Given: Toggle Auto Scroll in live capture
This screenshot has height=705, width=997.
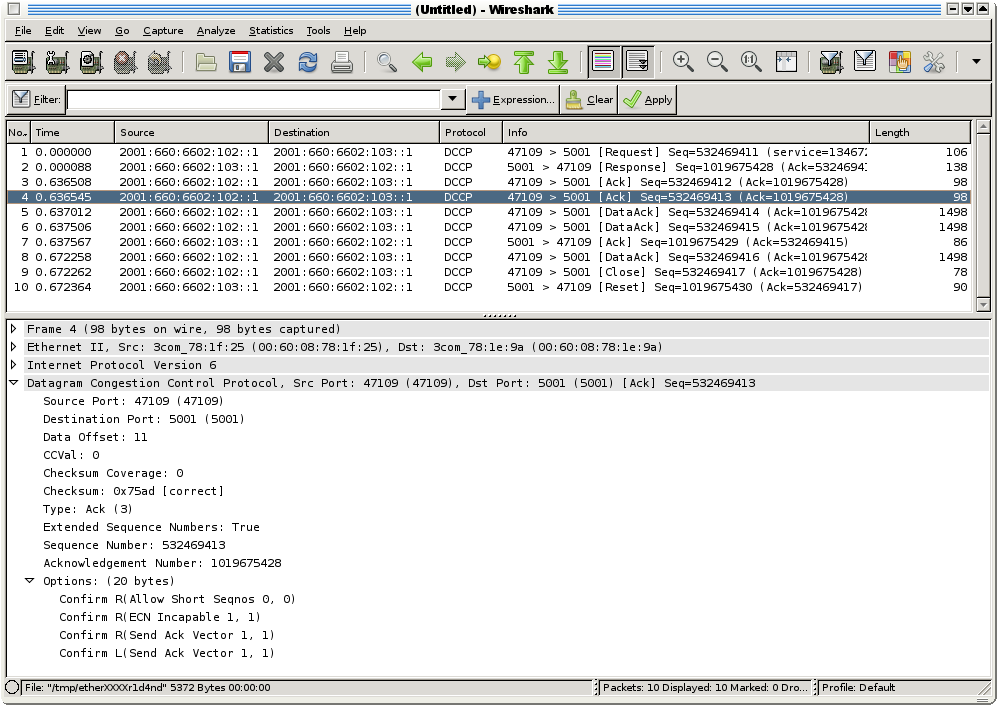Looking at the screenshot, I should [x=636, y=61].
